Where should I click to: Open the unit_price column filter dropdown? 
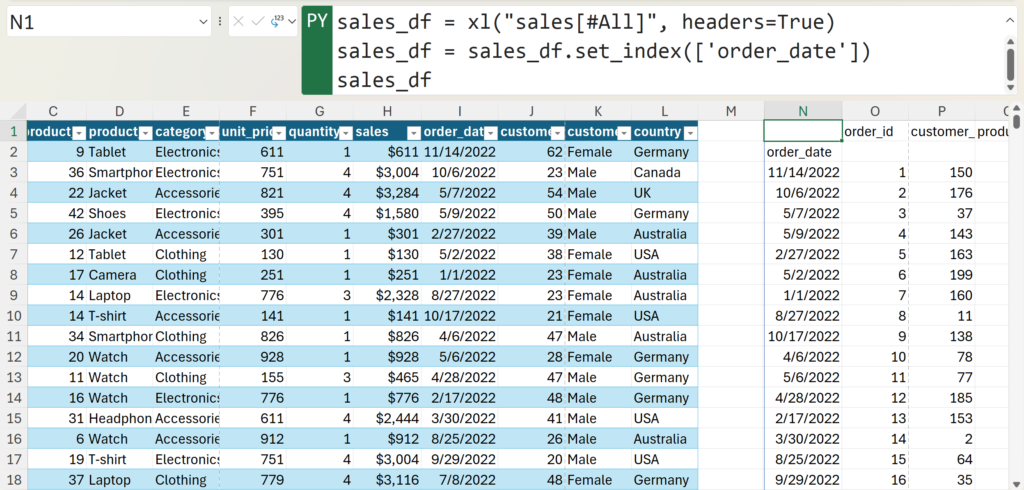point(277,132)
